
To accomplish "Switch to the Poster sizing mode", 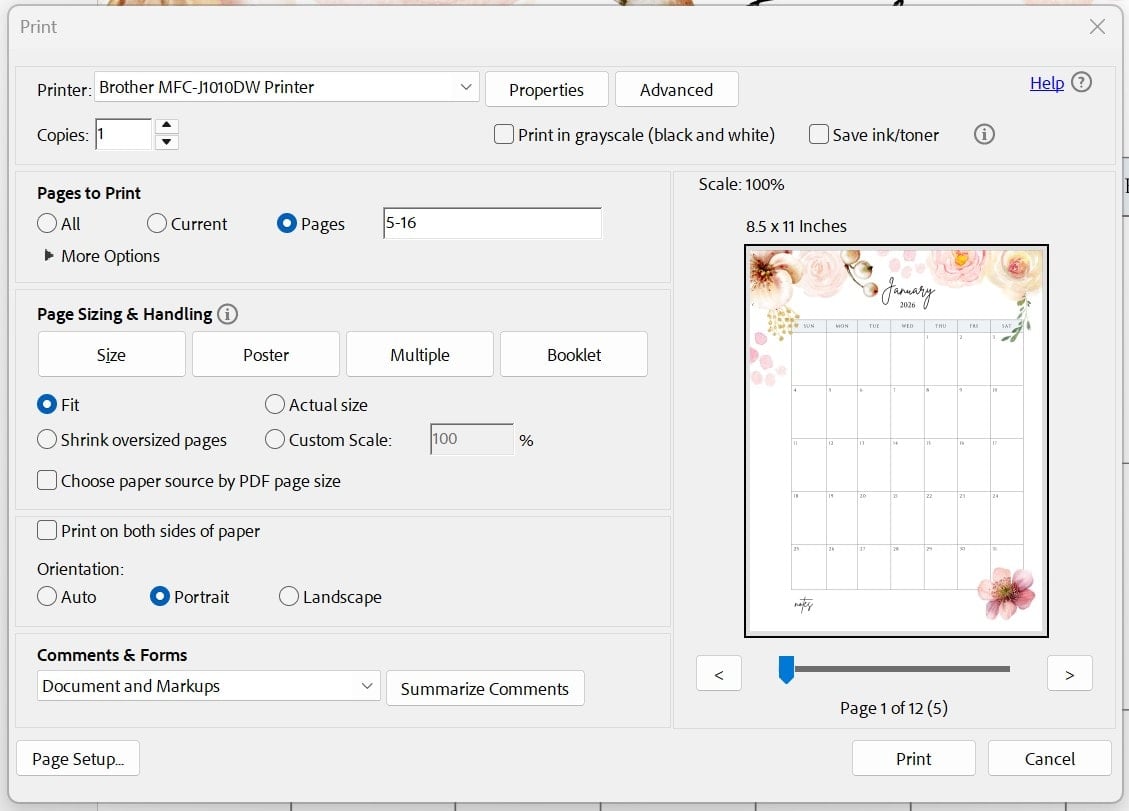I will coord(265,353).
